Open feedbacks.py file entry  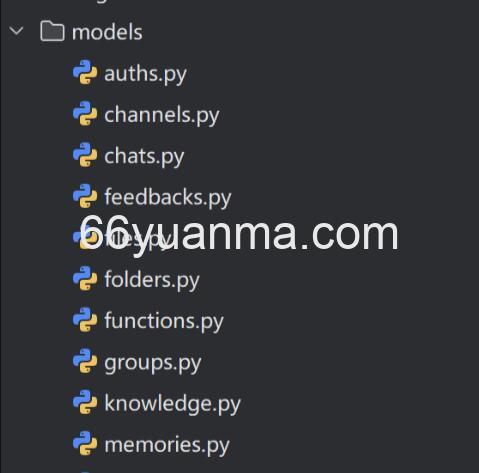(168, 198)
